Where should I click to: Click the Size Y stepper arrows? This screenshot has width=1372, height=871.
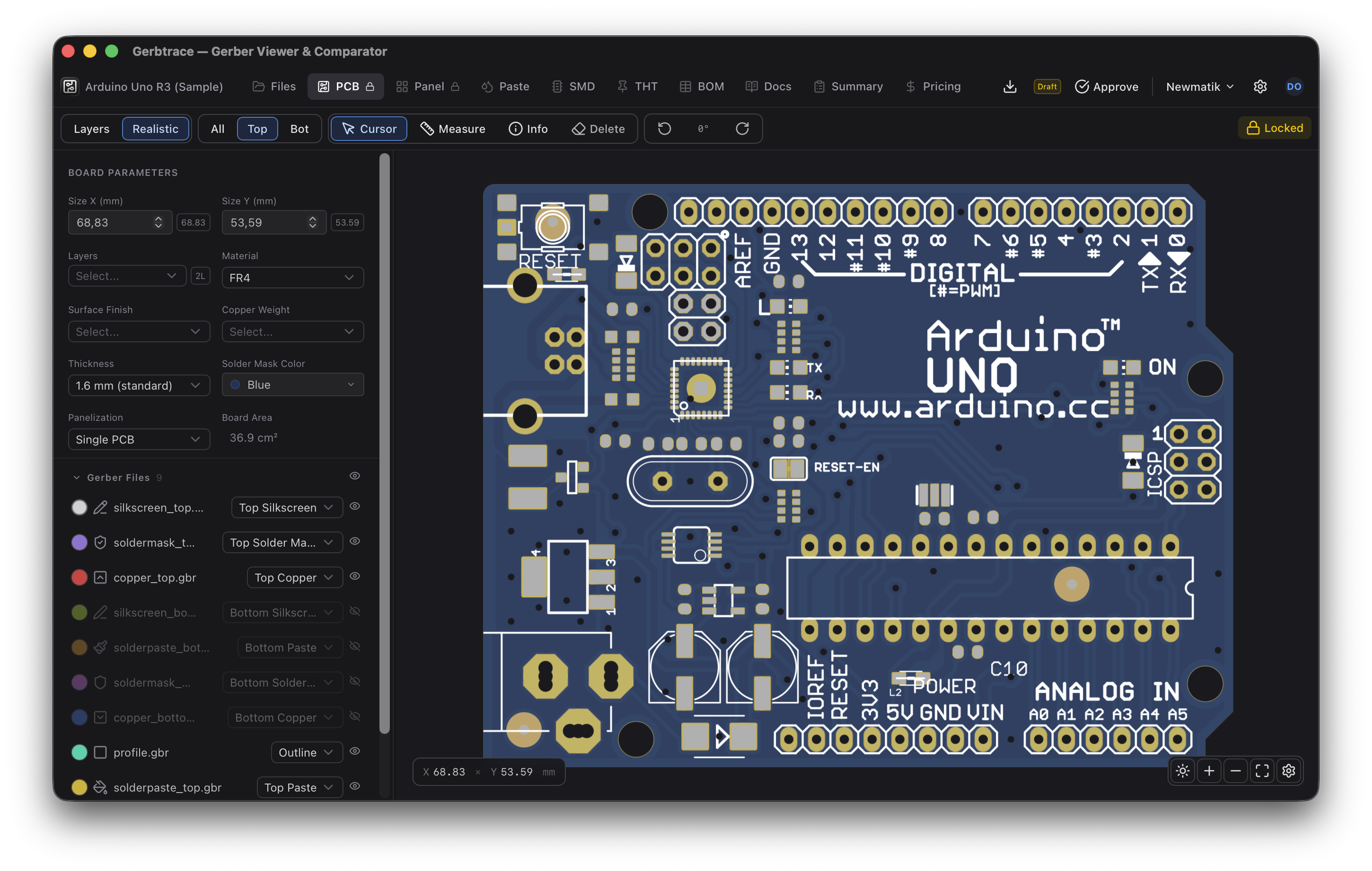point(312,222)
